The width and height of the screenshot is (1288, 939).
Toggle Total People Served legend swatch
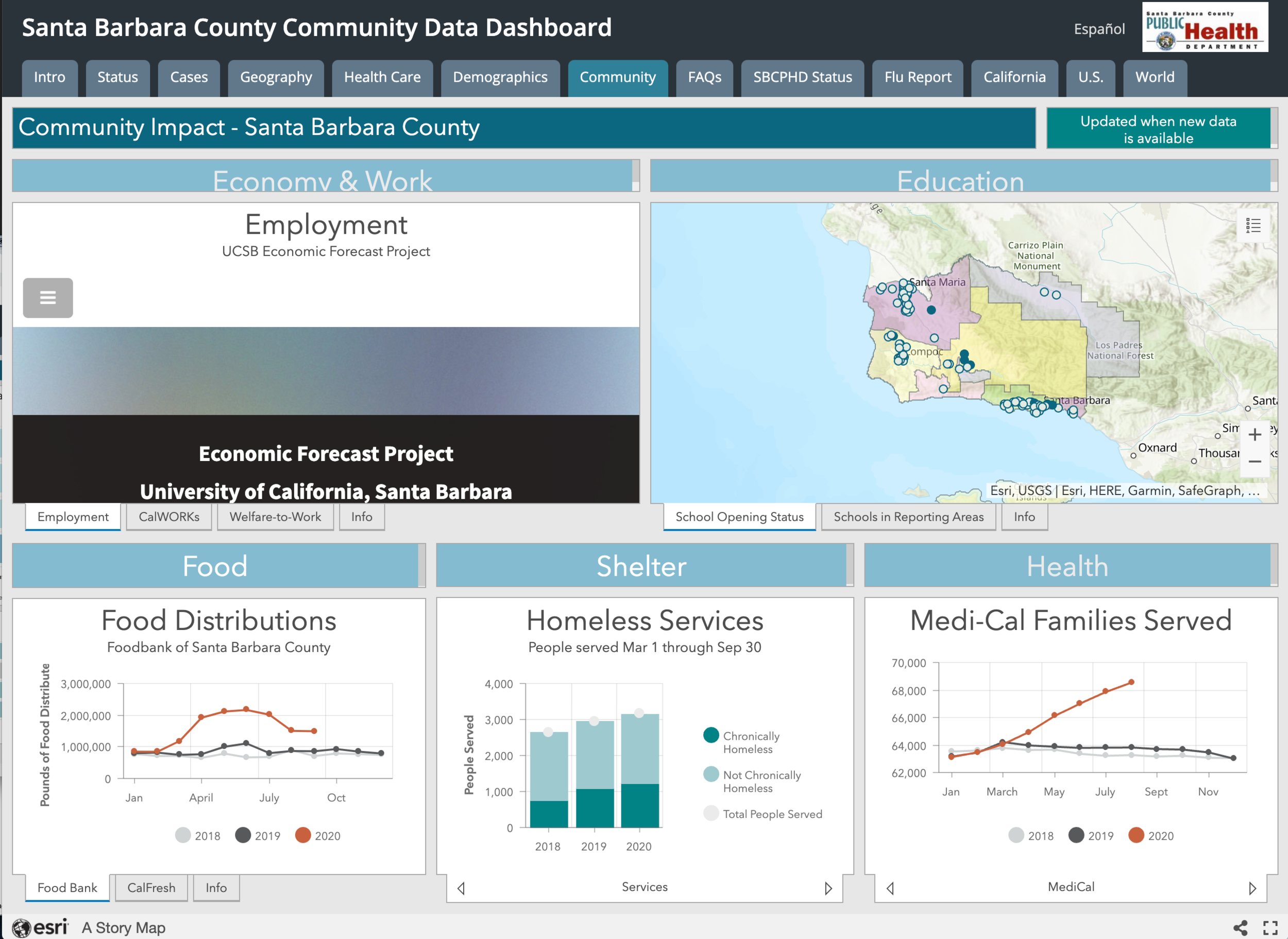point(710,813)
